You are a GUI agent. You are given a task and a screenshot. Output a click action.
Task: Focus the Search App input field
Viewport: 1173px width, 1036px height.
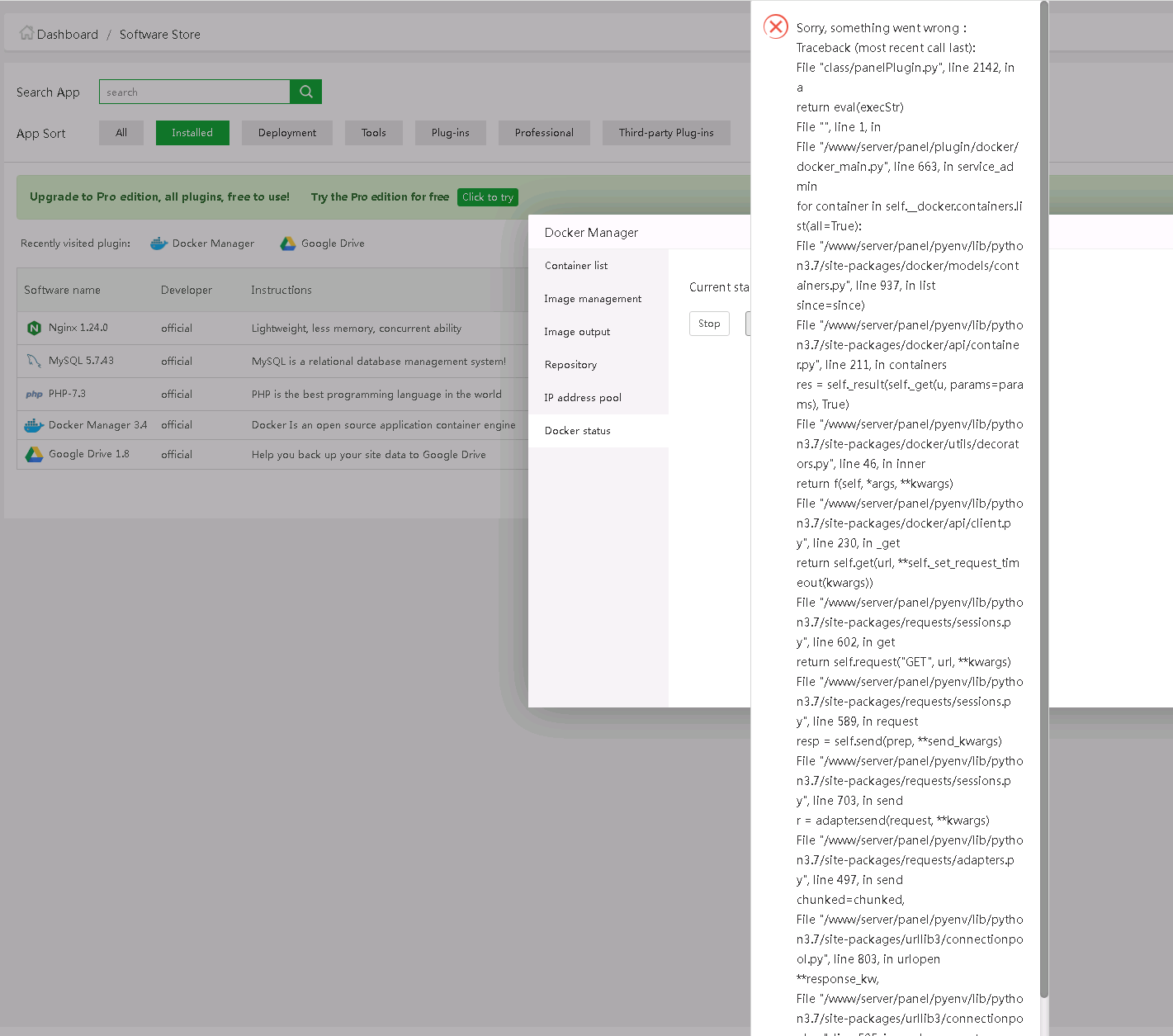tap(195, 92)
